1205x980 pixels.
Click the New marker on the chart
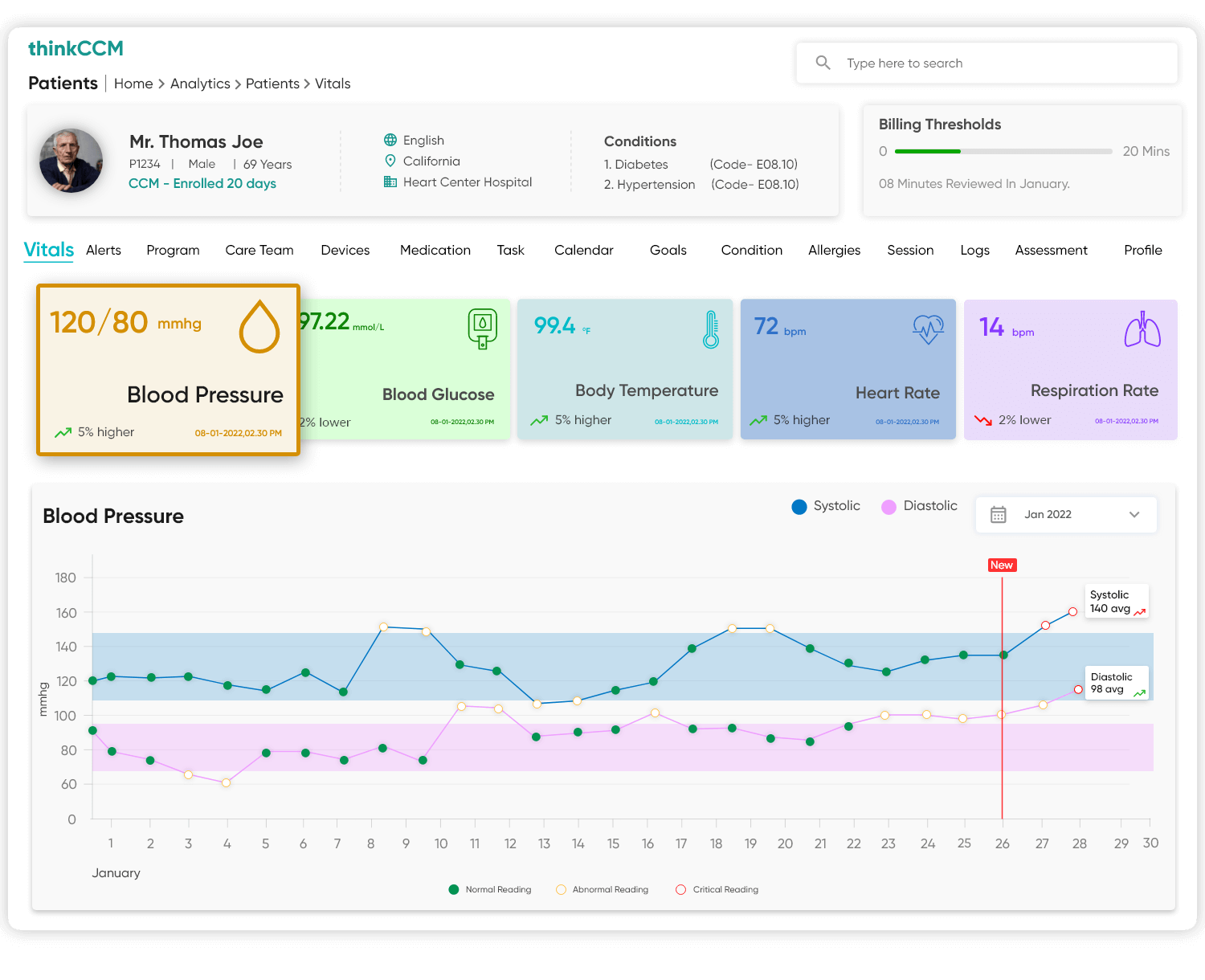[1001, 565]
